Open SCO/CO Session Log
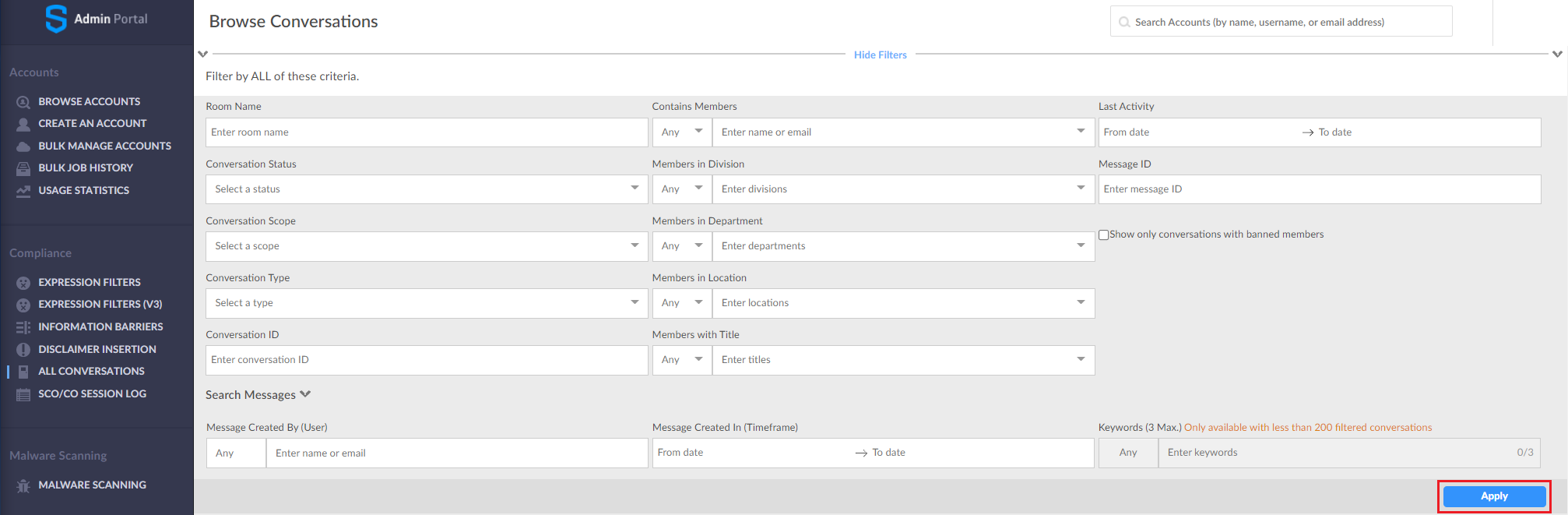 pyautogui.click(x=93, y=393)
